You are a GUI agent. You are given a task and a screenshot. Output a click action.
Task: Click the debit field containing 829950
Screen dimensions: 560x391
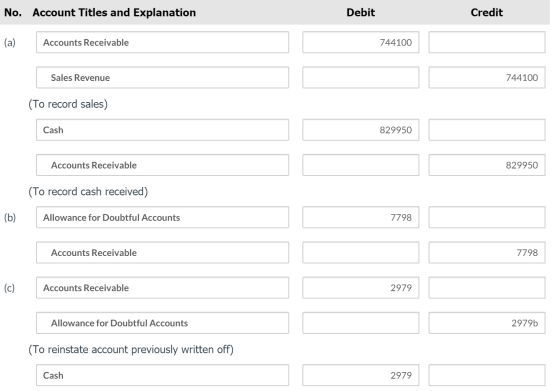[360, 130]
